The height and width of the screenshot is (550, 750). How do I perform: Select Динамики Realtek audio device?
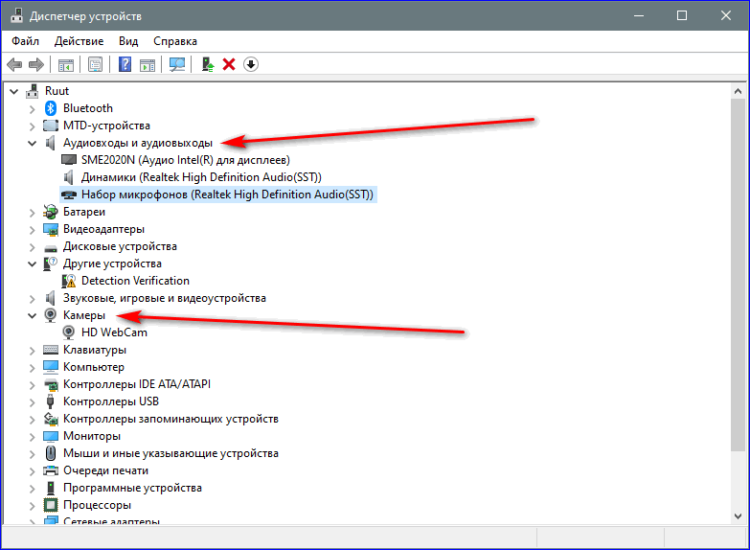[201, 177]
